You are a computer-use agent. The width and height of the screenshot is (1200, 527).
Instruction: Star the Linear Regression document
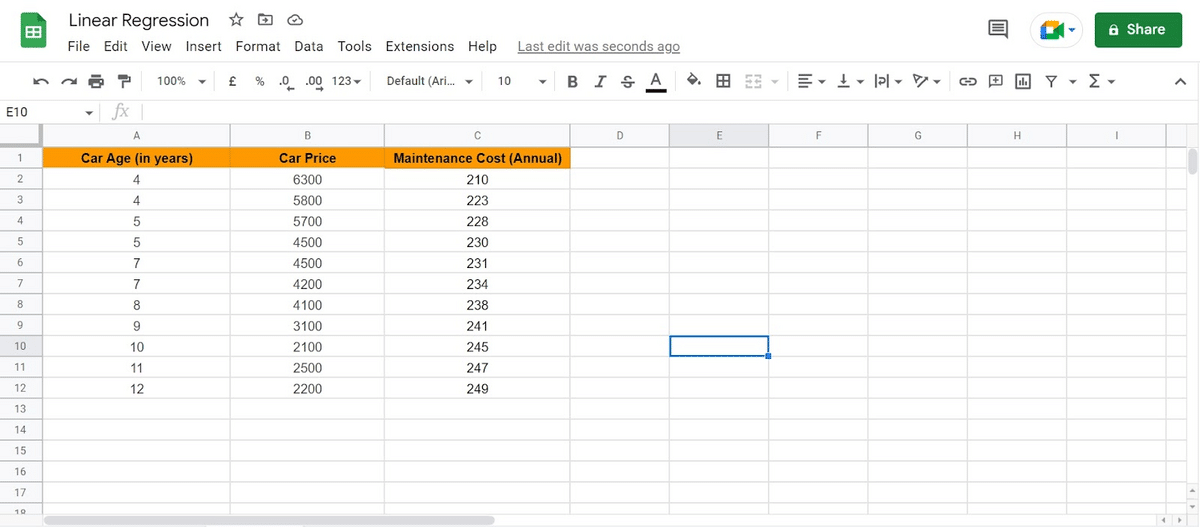click(236, 20)
